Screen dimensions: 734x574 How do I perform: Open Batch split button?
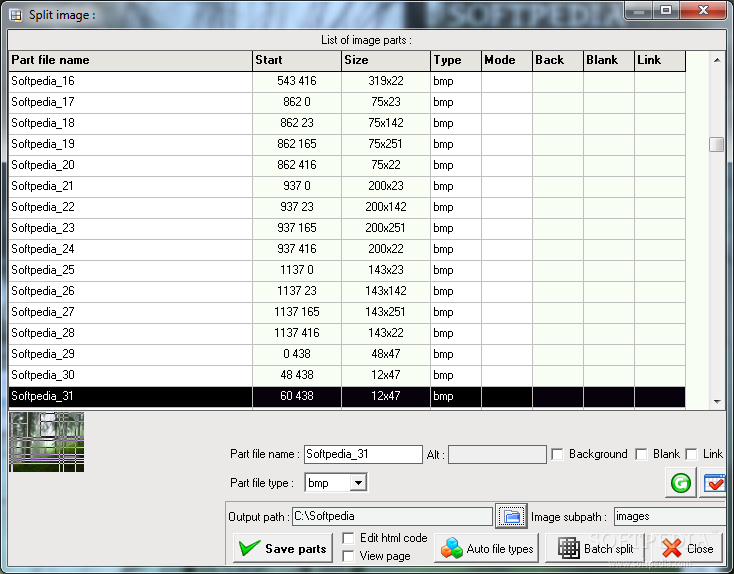click(595, 548)
